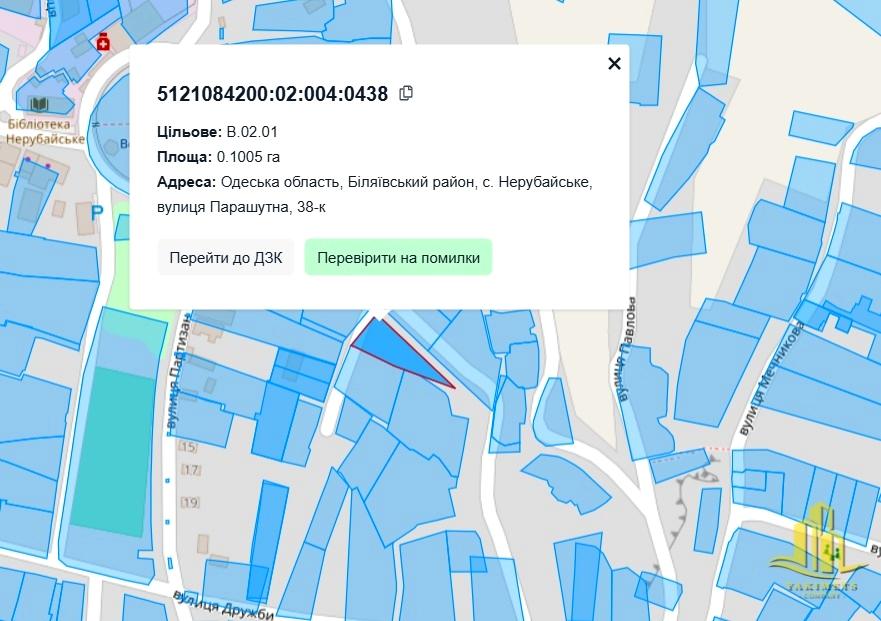The width and height of the screenshot is (881, 621).
Task: Click cadastral number 5121084200:02:004:0438 text
Action: 272,94
